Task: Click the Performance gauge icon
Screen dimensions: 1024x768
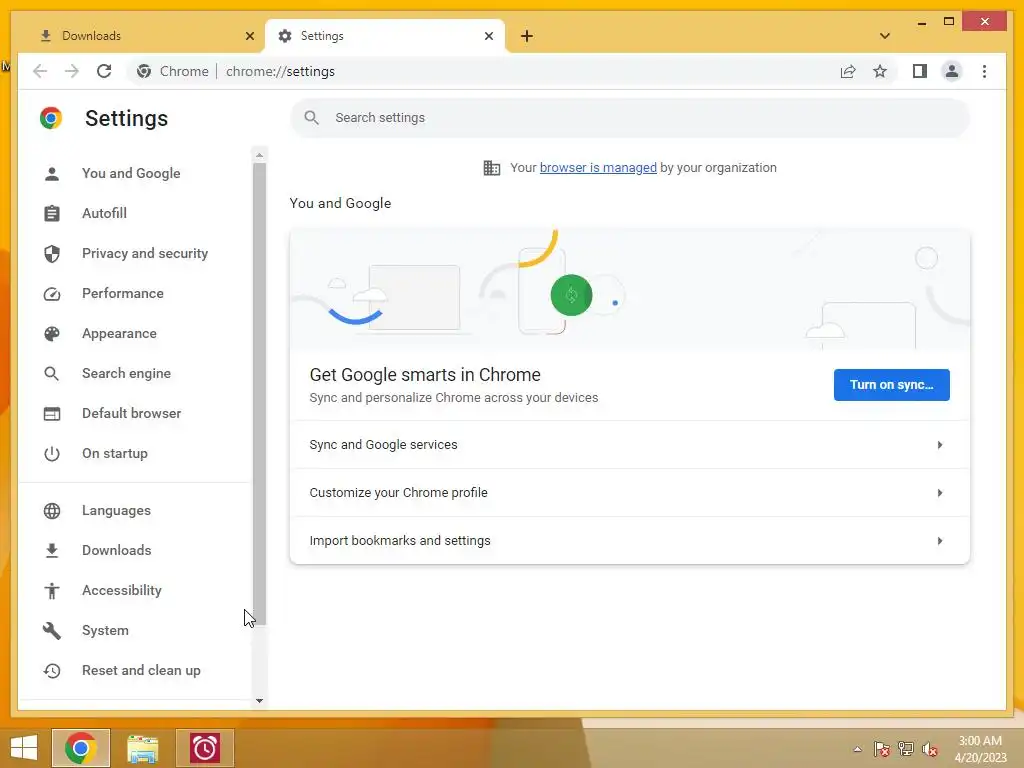Action: point(52,294)
